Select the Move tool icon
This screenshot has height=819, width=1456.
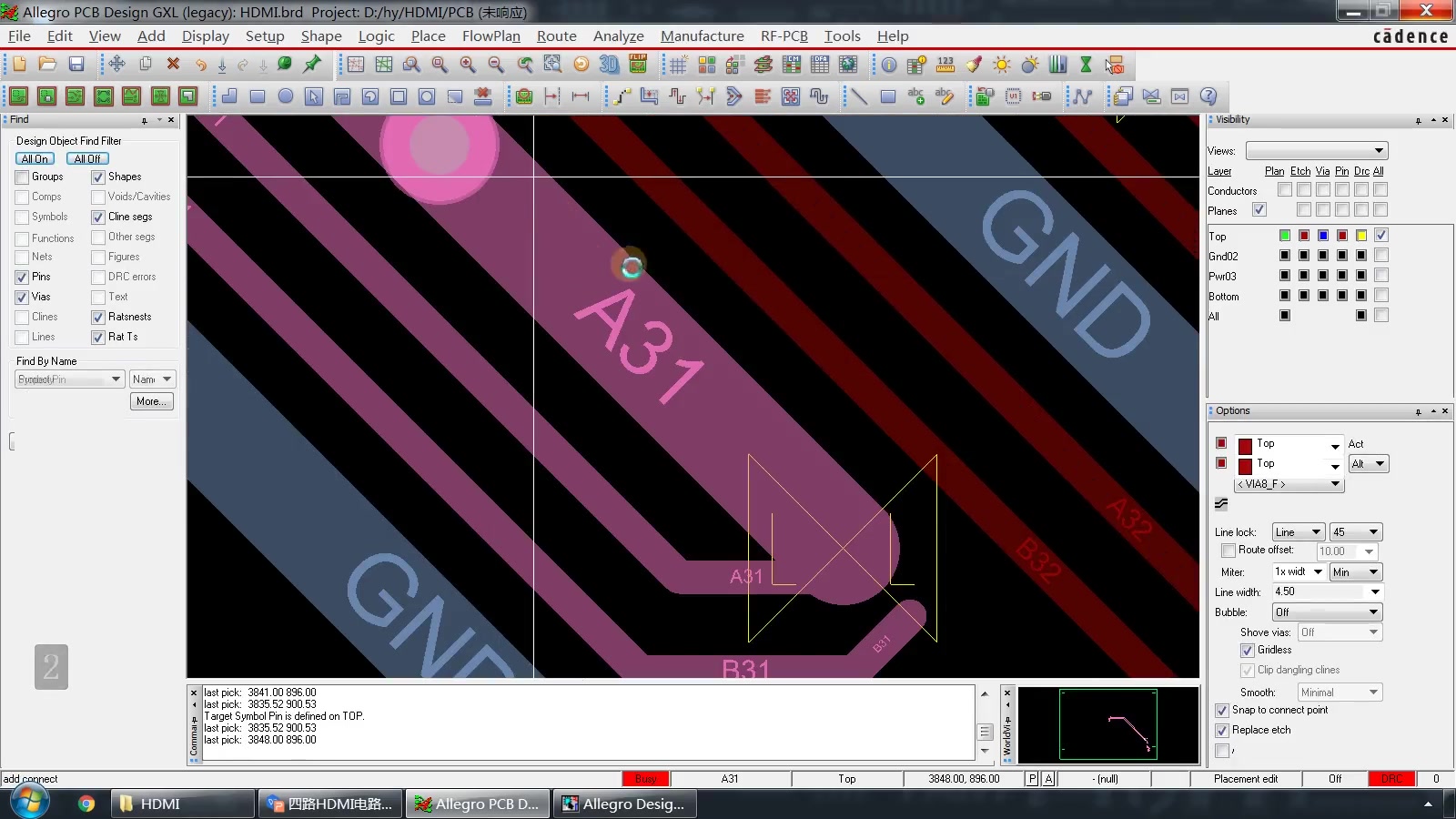116,65
